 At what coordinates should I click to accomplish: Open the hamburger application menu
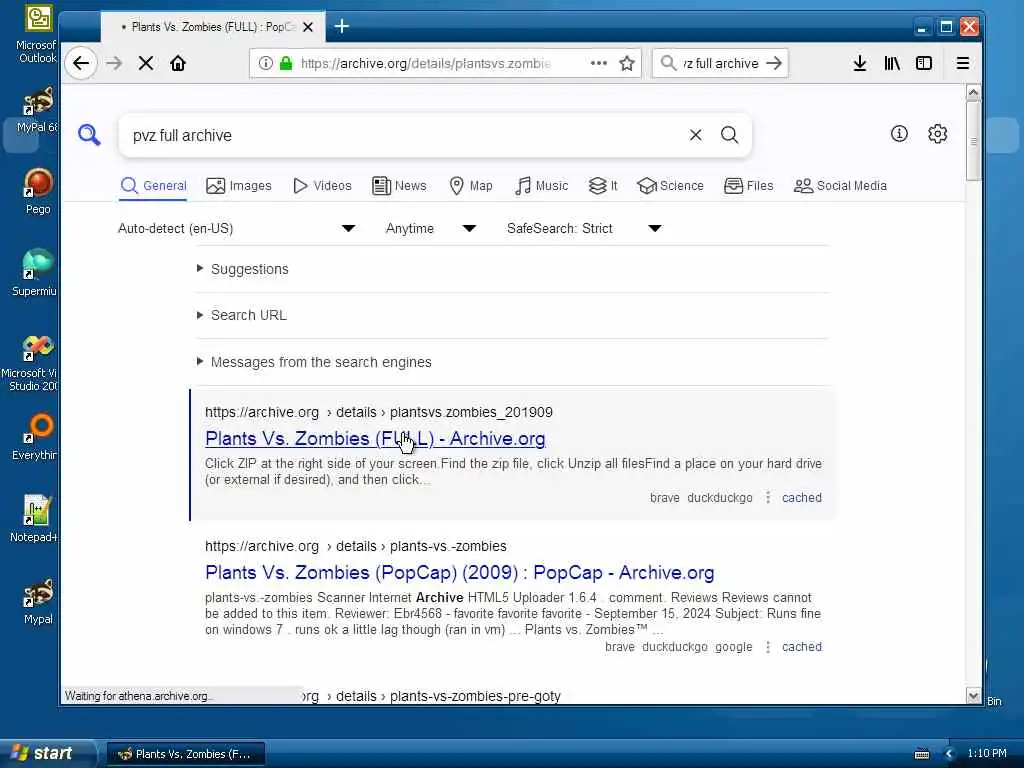[x=963, y=63]
